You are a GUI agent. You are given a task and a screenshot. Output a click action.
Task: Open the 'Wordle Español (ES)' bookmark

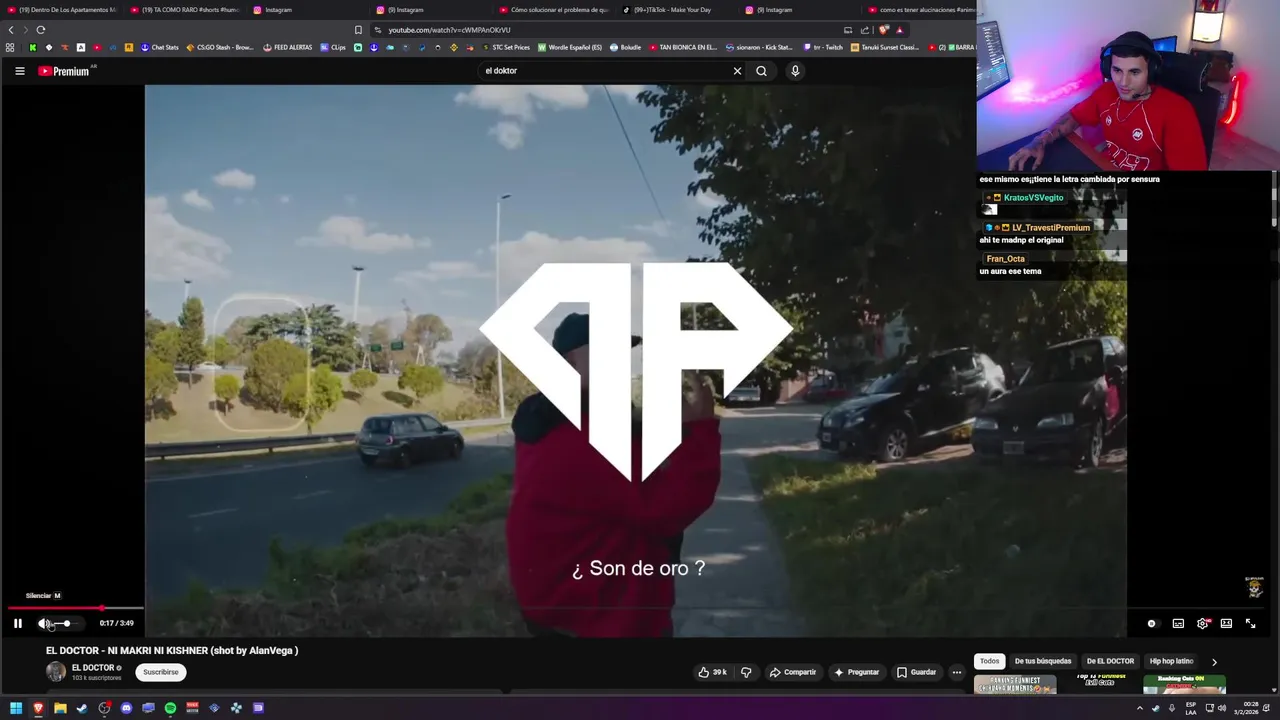coord(570,47)
